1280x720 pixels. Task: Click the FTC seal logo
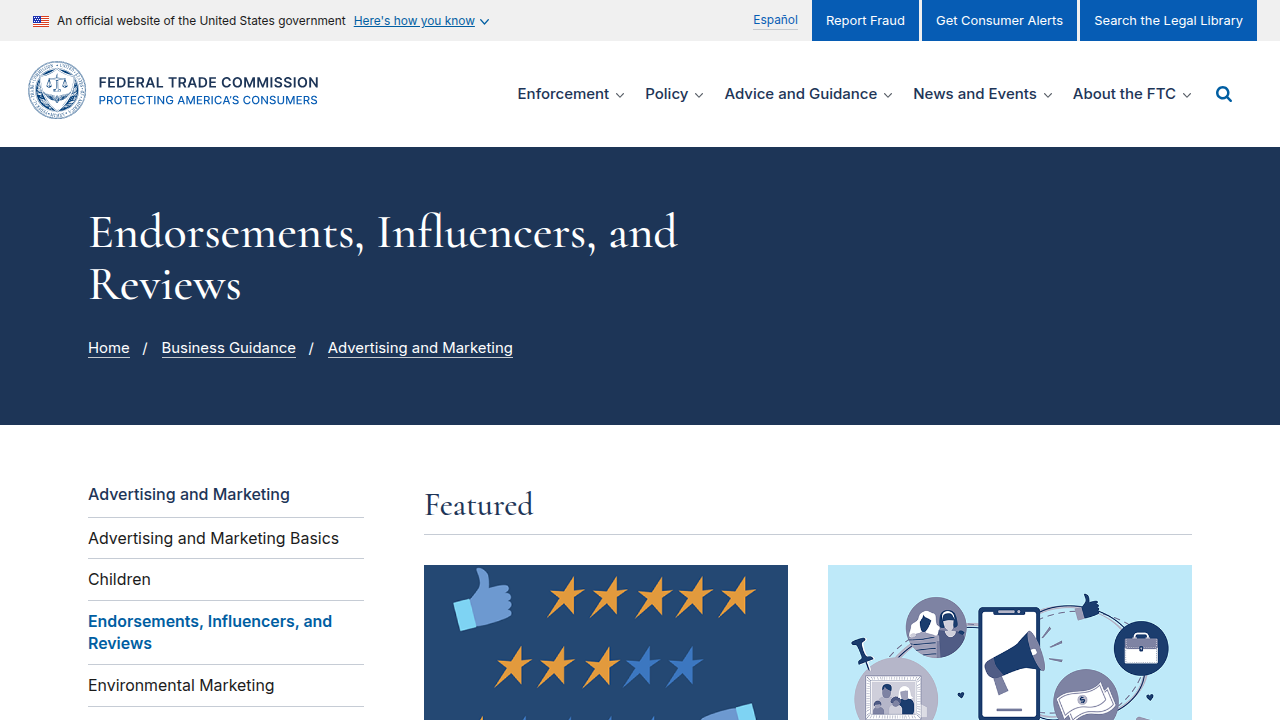pos(57,90)
